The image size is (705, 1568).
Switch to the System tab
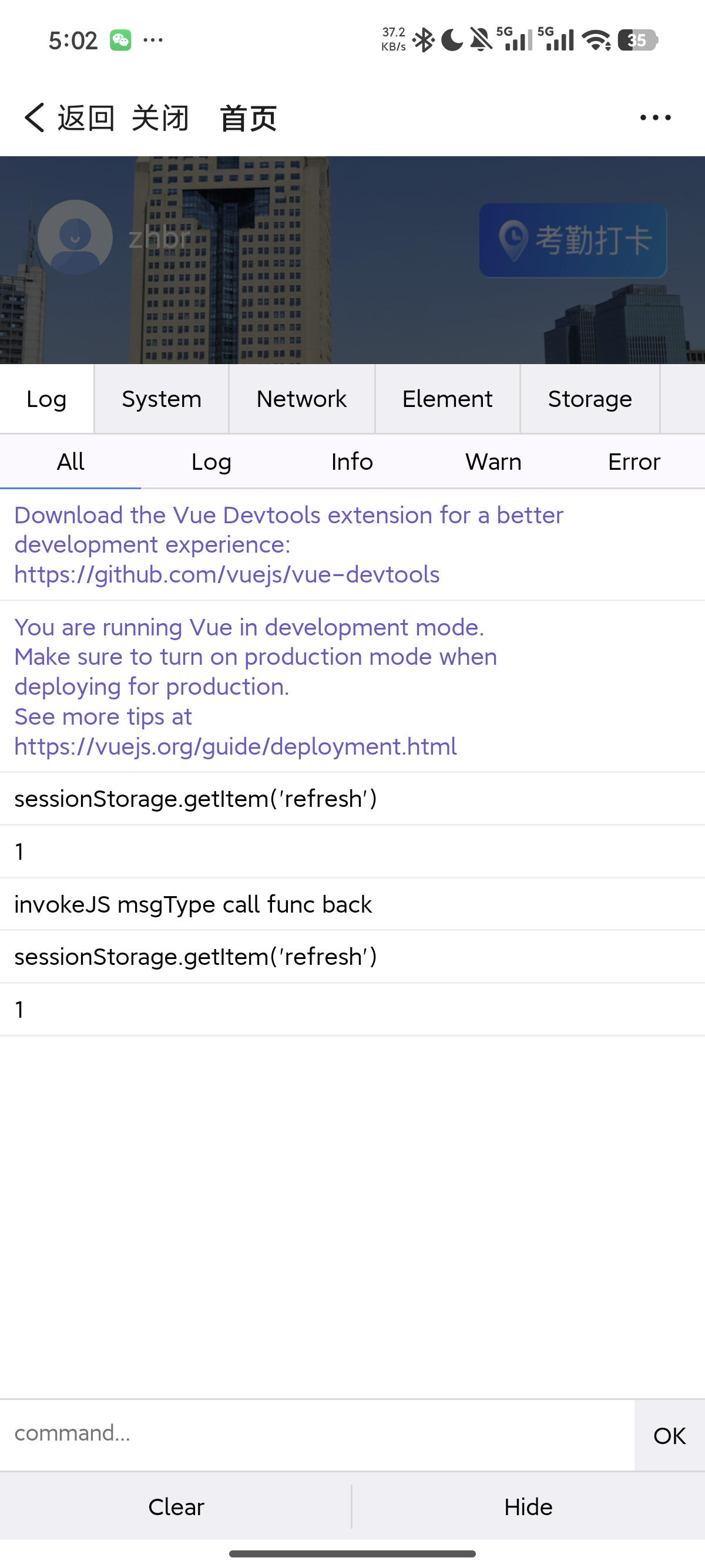click(162, 399)
